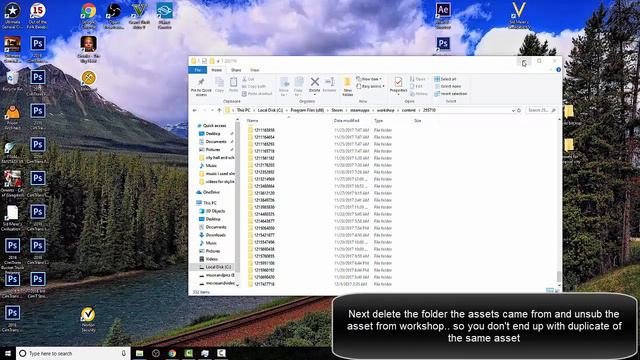The image size is (640, 360).
Task: Click the taskbar 'Type here to search' box
Action: (73, 353)
